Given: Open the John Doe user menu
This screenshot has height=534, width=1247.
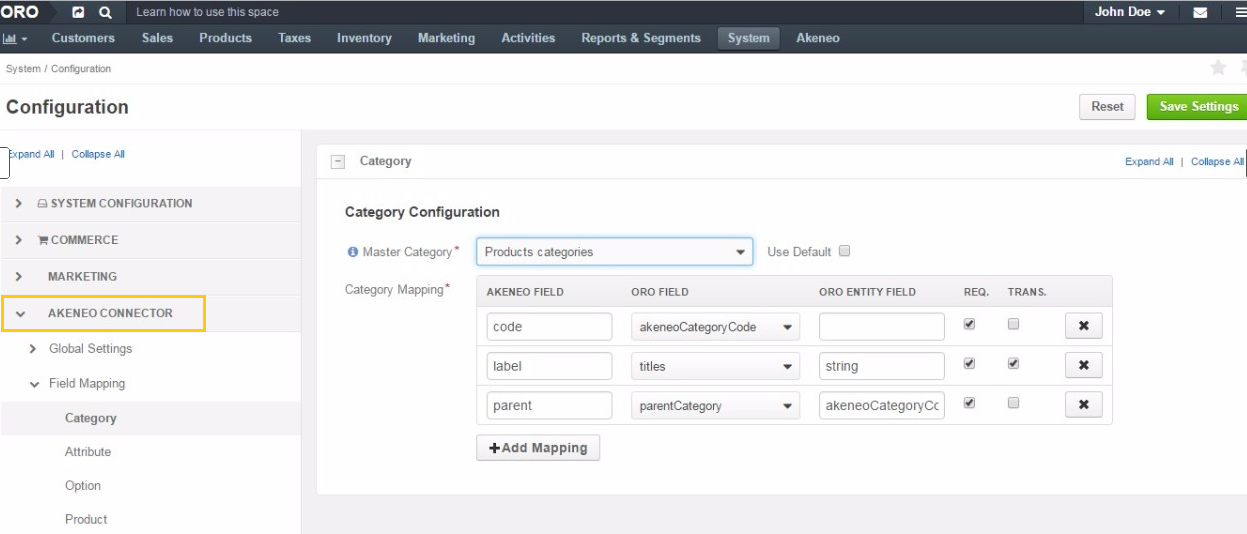Looking at the screenshot, I should 1130,12.
